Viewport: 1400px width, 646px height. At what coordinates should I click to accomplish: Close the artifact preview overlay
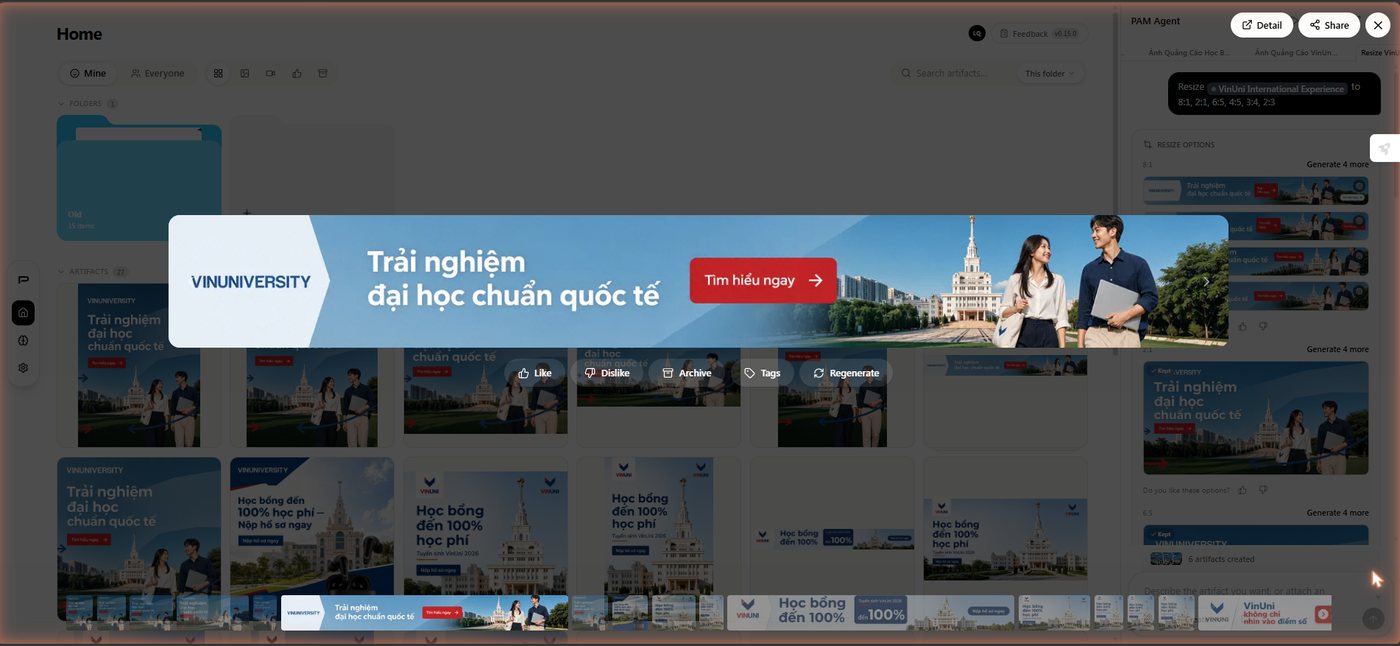click(1377, 25)
